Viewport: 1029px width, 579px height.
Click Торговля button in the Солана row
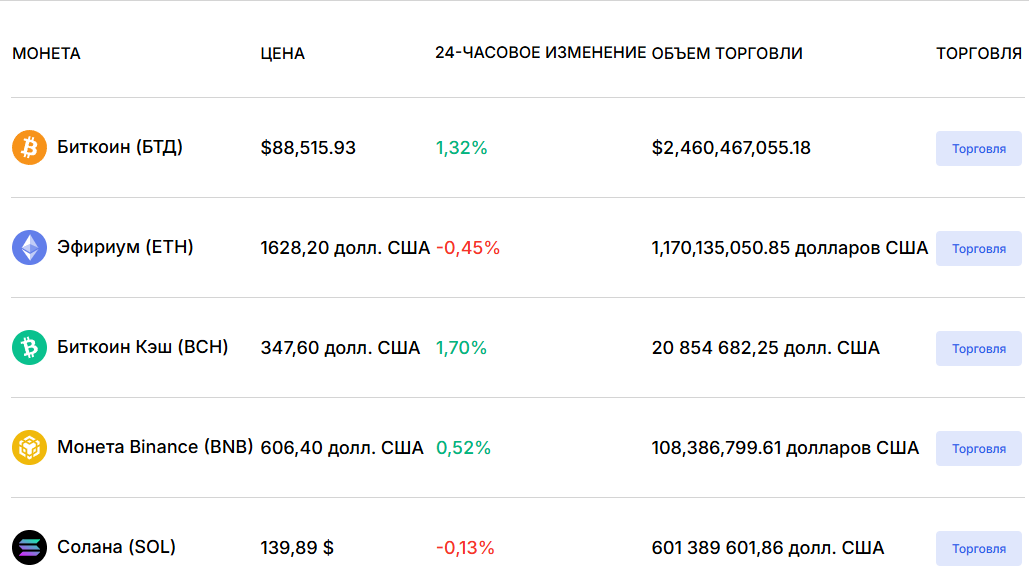[978, 548]
